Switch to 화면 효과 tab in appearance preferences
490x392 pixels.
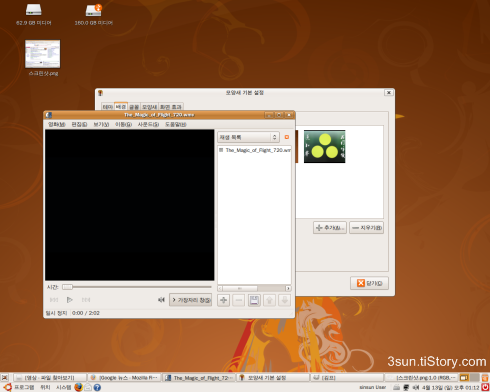[x=171, y=107]
